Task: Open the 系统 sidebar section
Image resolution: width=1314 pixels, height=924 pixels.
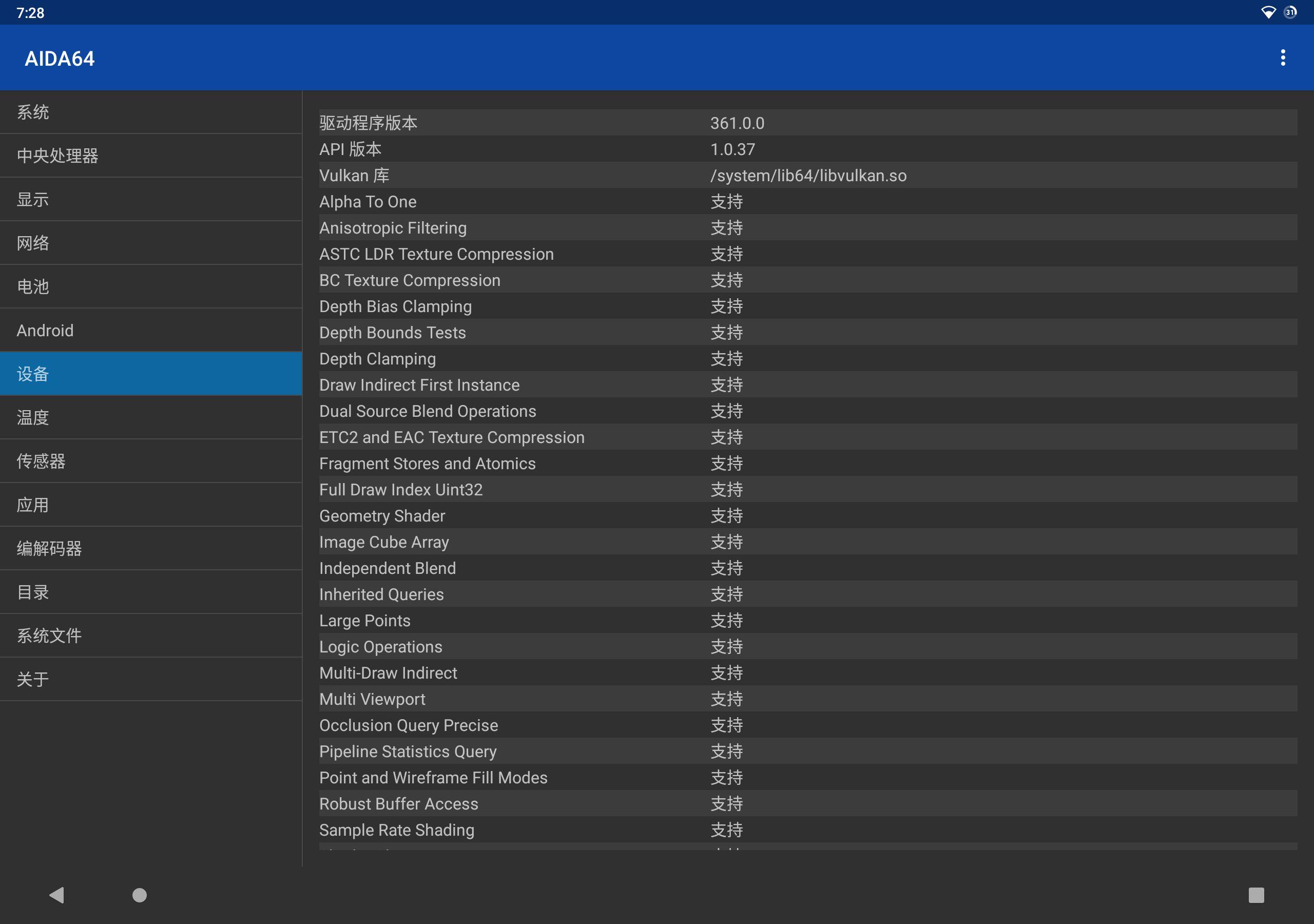Action: [150, 112]
